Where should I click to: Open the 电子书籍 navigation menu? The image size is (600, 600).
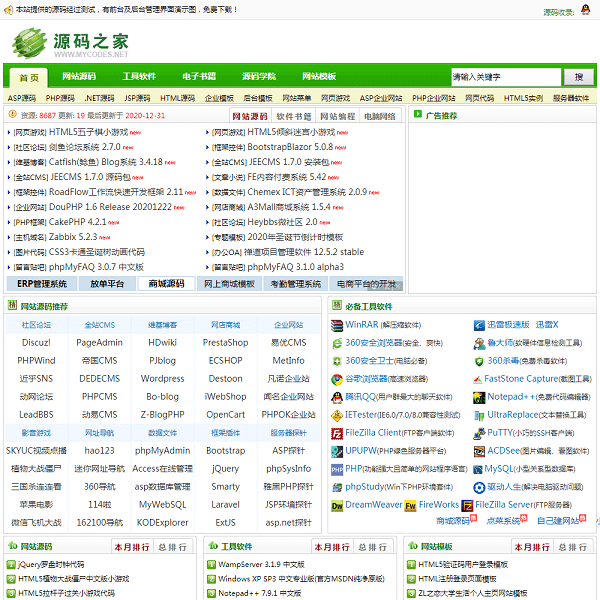click(199, 76)
